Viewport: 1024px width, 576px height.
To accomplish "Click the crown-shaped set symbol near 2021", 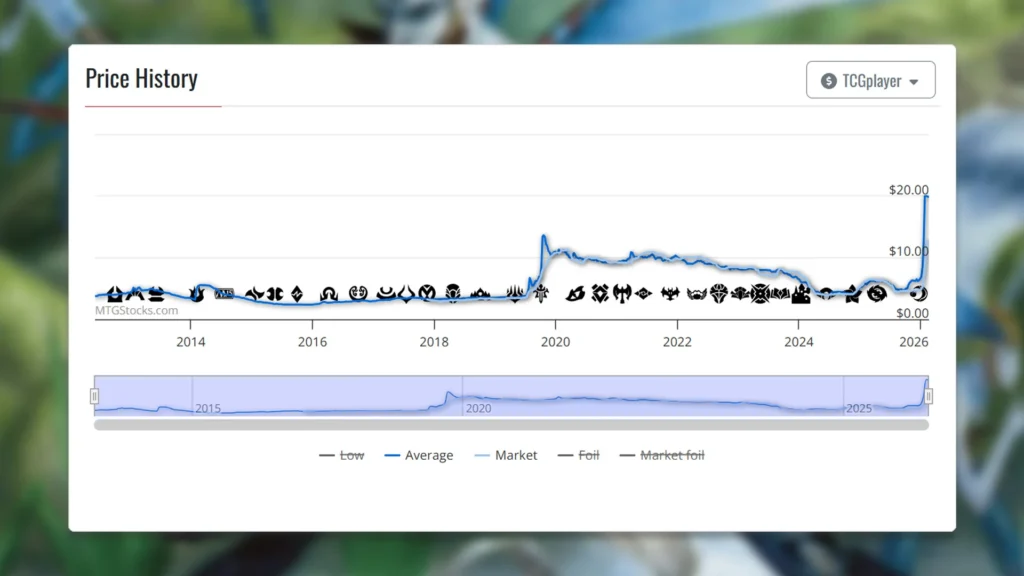I will [719, 293].
